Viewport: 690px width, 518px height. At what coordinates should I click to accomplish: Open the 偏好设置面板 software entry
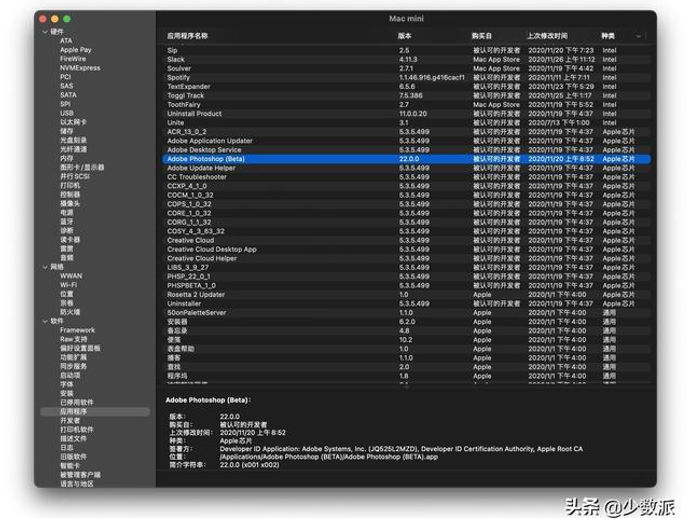point(80,348)
